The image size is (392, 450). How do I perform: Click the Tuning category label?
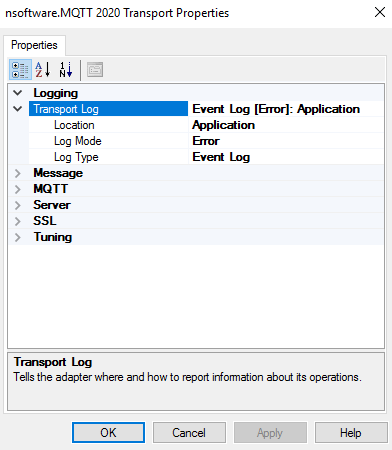coord(53,237)
